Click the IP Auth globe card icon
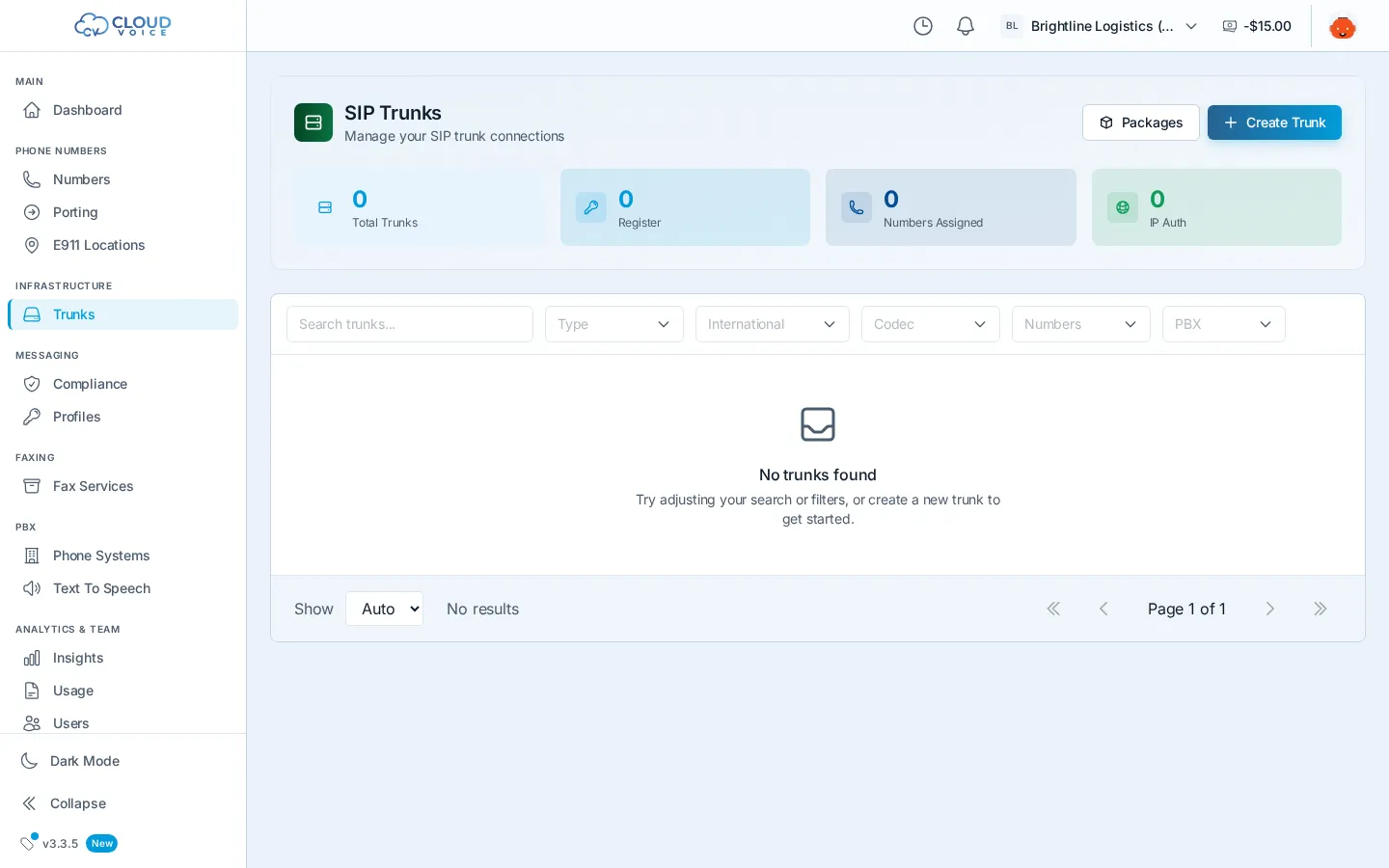The height and width of the screenshot is (868, 1389). (1123, 207)
